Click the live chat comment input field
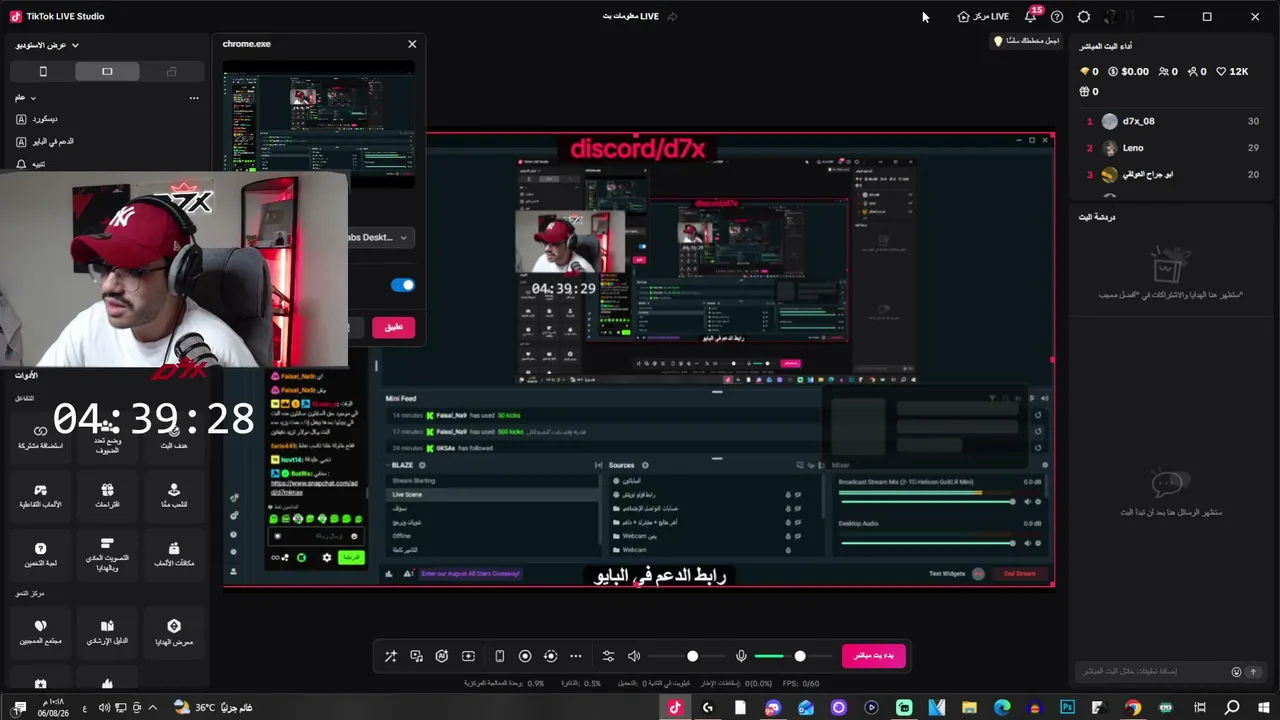Image resolution: width=1280 pixels, height=720 pixels. point(1153,672)
